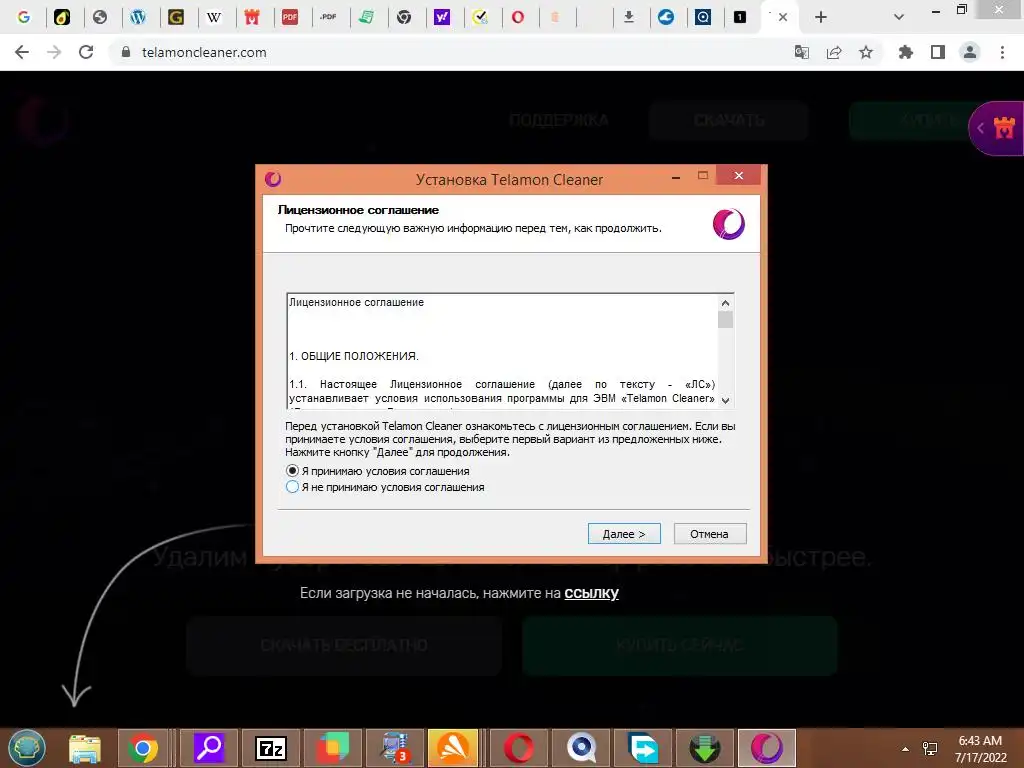
Task: Select 'Я не принимаю условия соглашения' radio button
Action: point(292,487)
